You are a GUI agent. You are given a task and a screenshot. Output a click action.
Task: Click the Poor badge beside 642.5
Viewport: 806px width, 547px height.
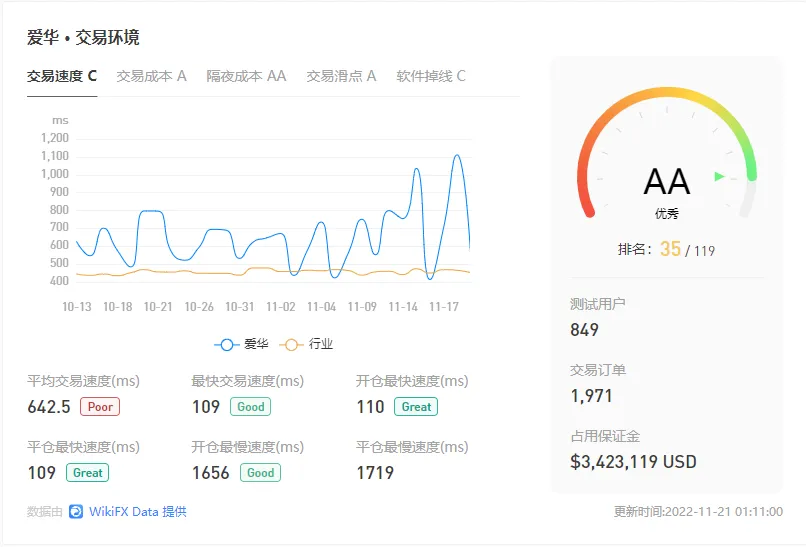(100, 407)
